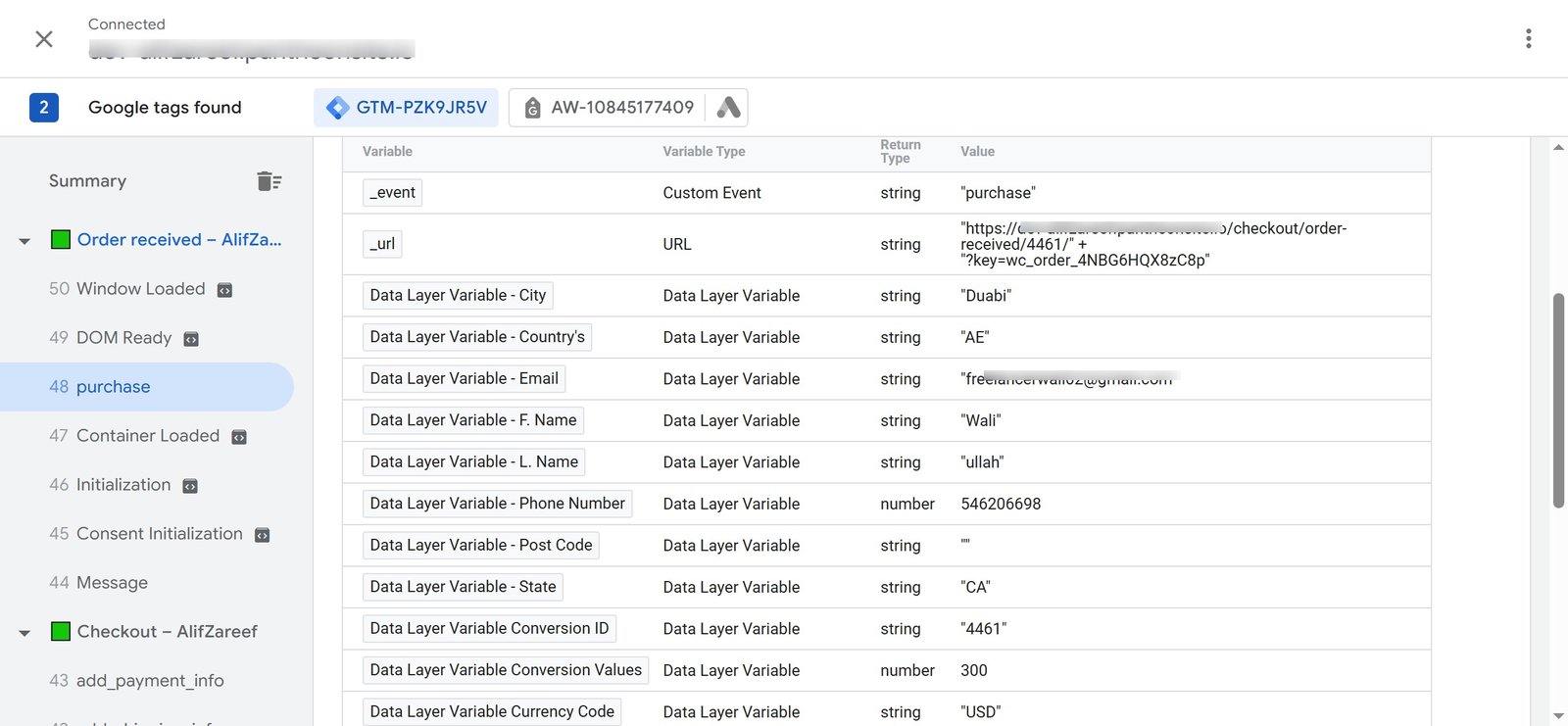This screenshot has width=1568, height=726.
Task: Open the Checkout – AlifZareef page entry
Action: pos(167,632)
